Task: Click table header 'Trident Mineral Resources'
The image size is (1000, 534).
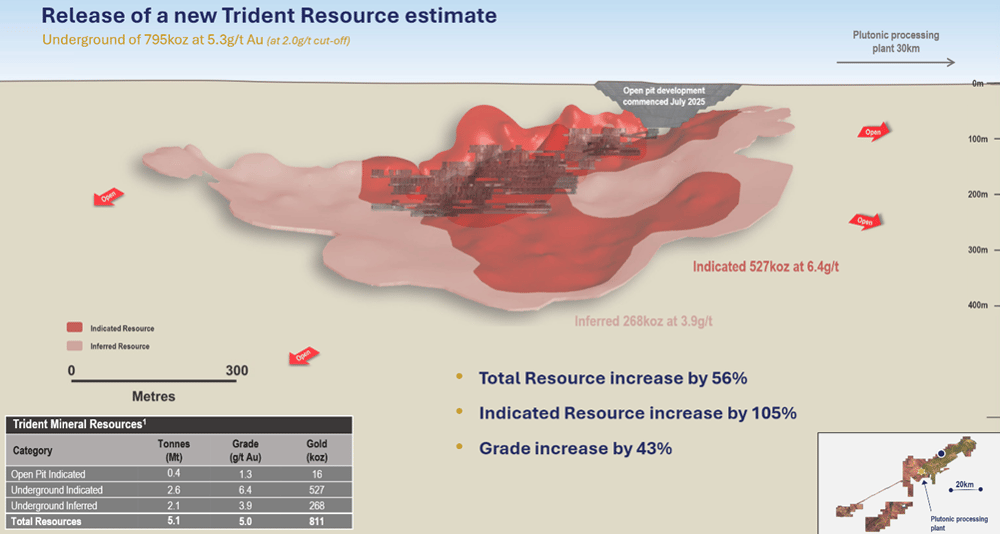Action: [79, 424]
